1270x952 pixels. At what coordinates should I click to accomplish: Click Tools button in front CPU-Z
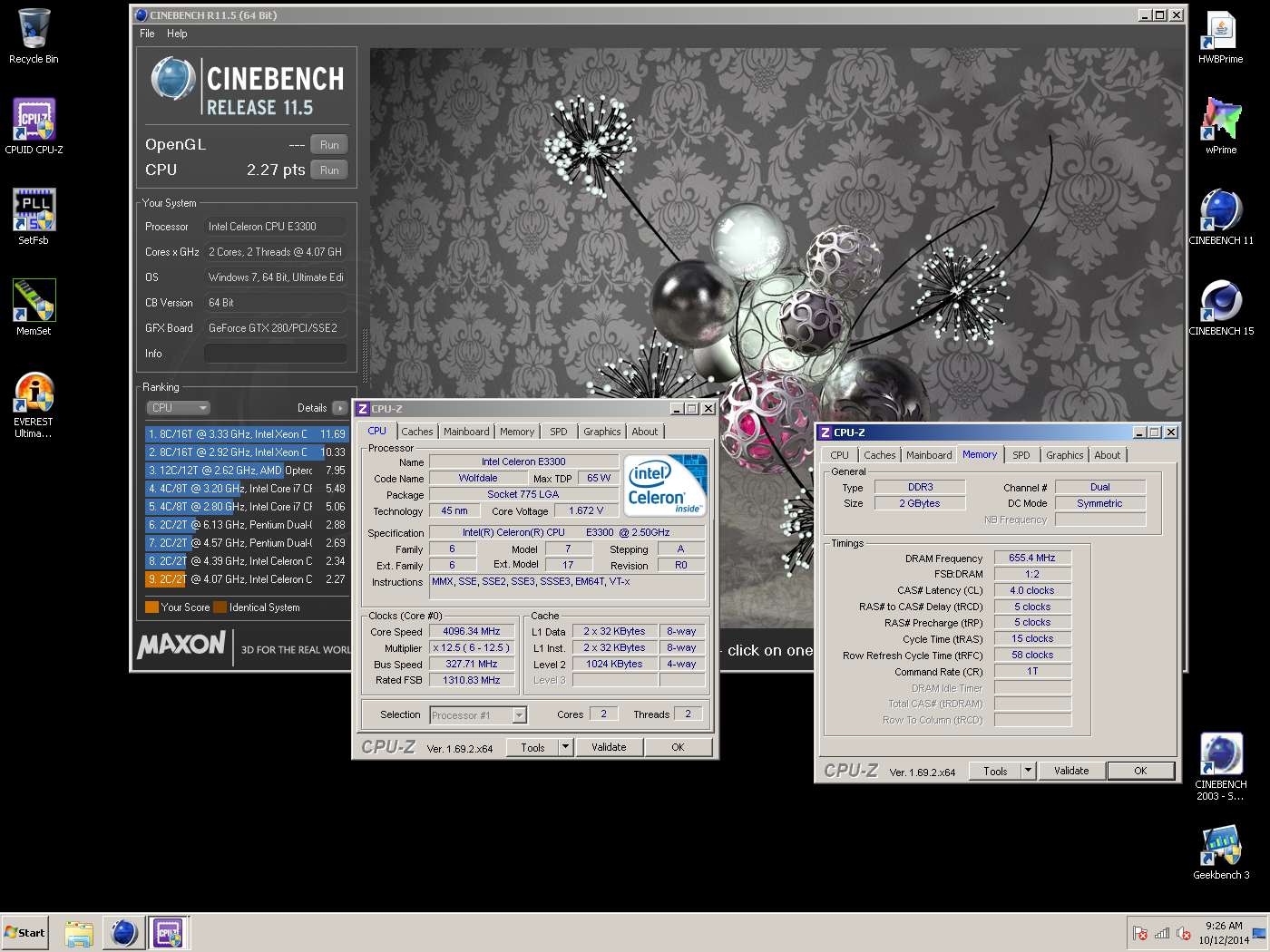(532, 747)
